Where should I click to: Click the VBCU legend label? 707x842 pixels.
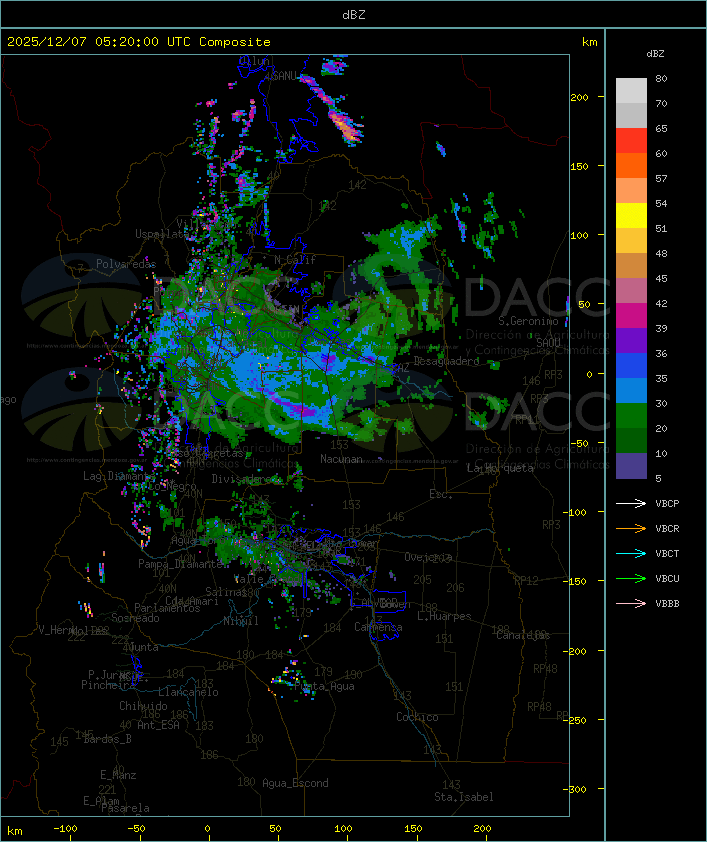point(667,578)
